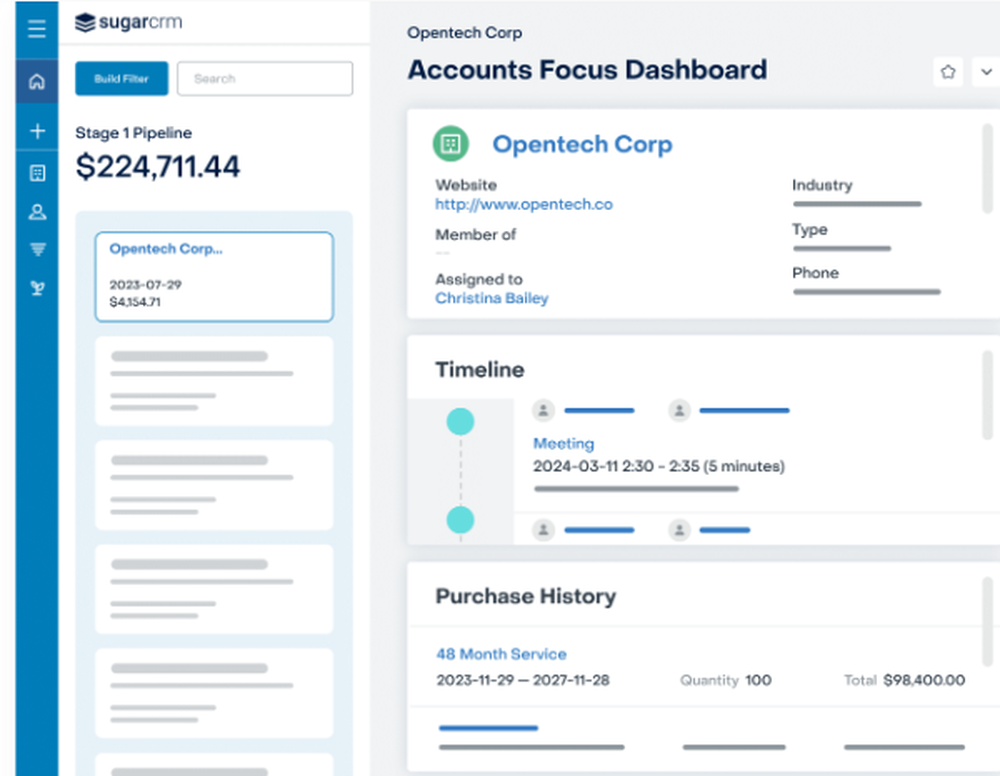Expand the dashboard options chevron
Viewport: 1000px width, 776px height.
tap(986, 72)
